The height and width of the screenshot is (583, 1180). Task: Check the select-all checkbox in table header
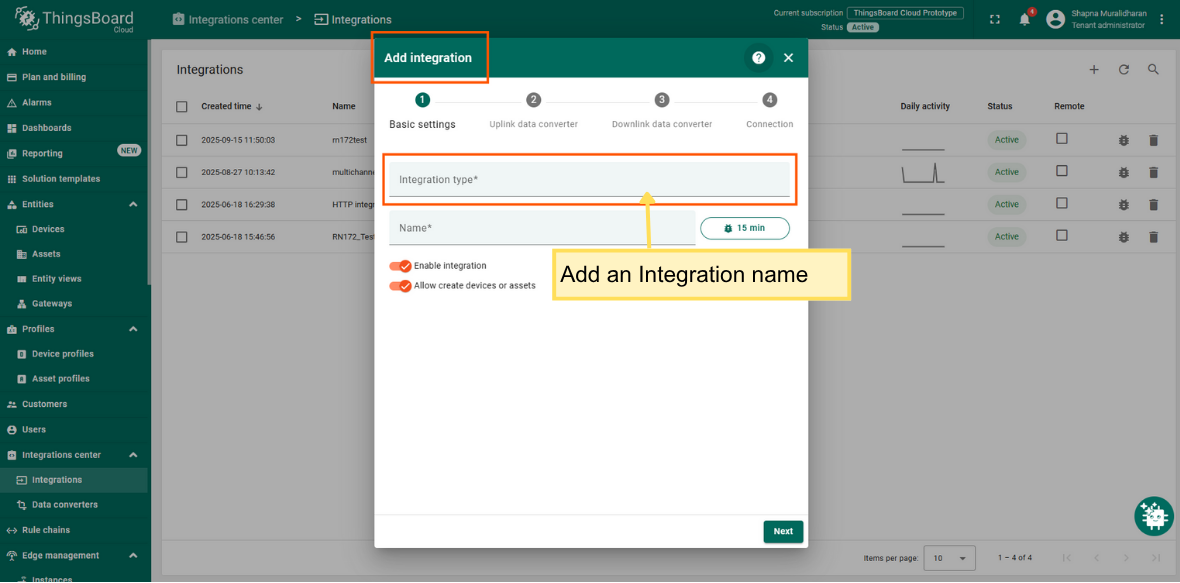click(182, 107)
